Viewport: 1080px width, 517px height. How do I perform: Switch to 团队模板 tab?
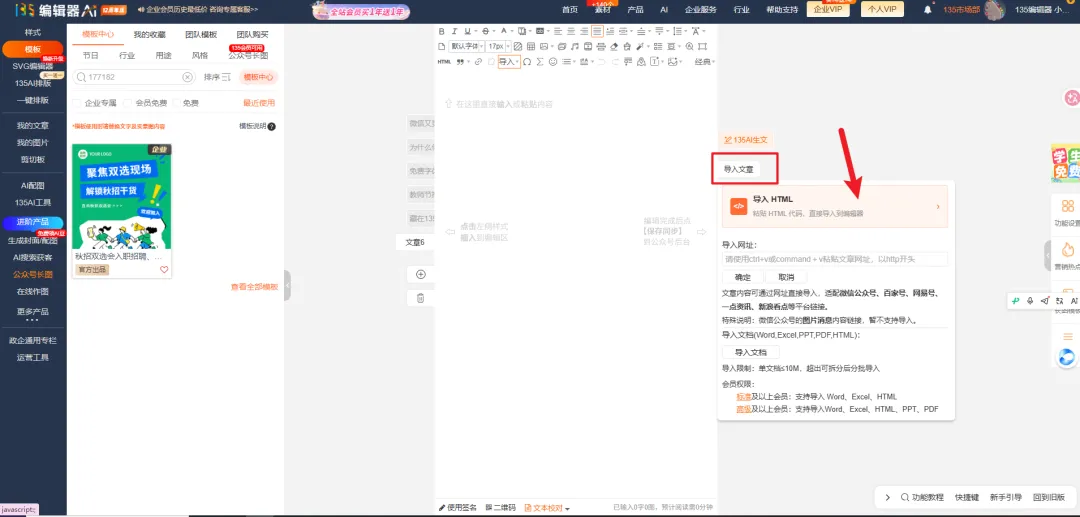[x=201, y=34]
